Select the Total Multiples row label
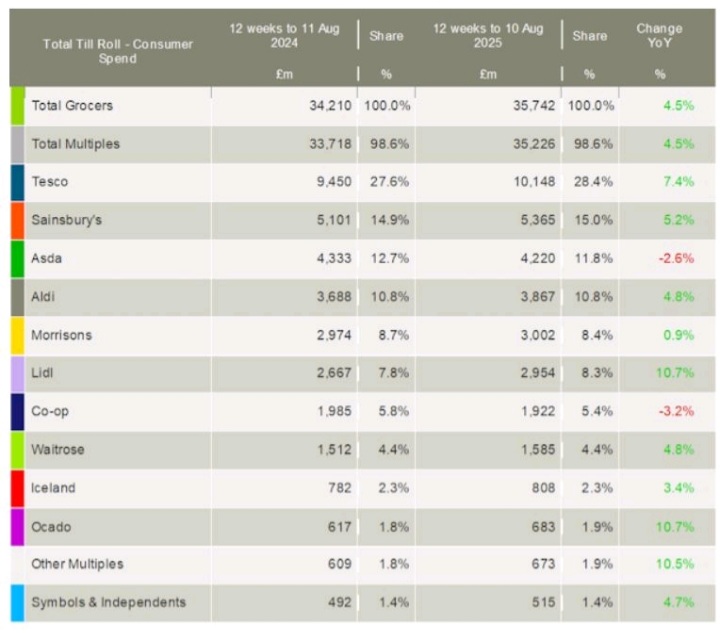Image resolution: width=720 pixels, height=633 pixels. pyautogui.click(x=76, y=144)
